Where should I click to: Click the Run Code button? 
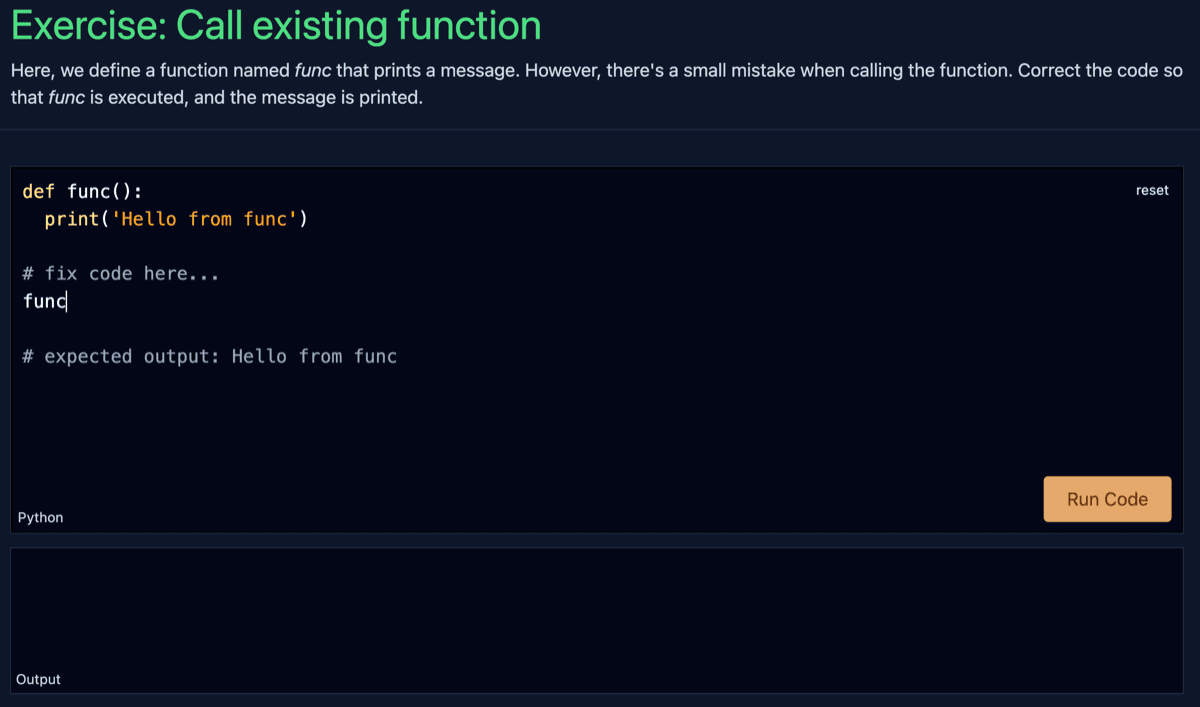point(1107,499)
